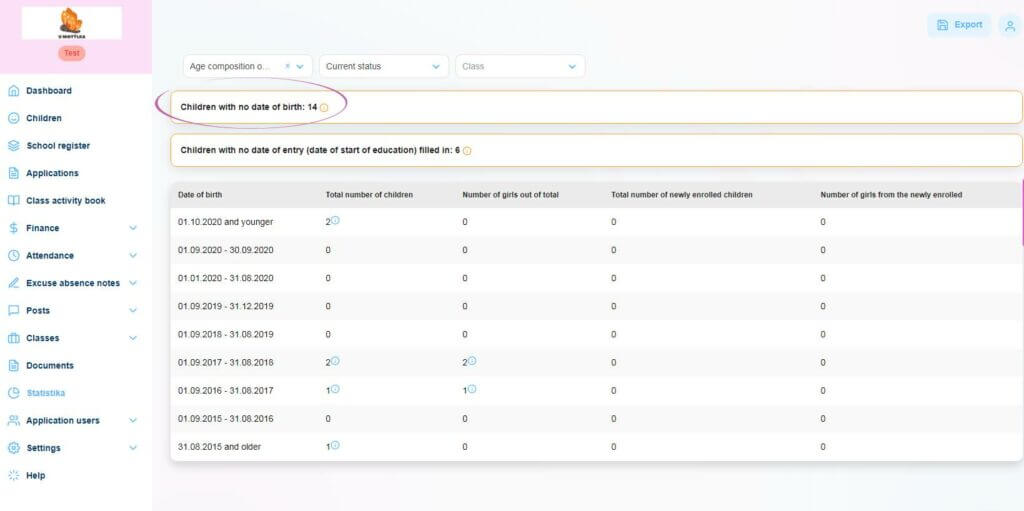Image resolution: width=1024 pixels, height=511 pixels.
Task: Click the 01.09.2019 - 31.12.2019 row label
Action: click(x=225, y=306)
